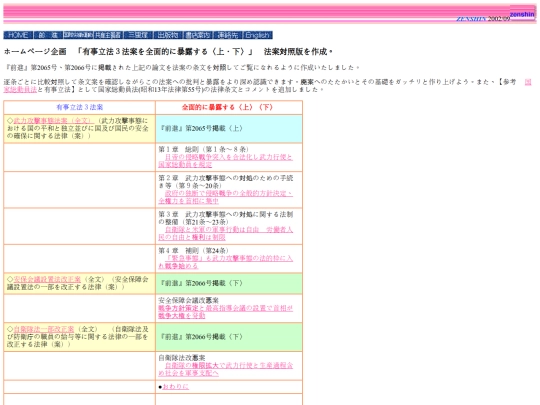Open the navigation button right of 前進
The width and height of the screenshot is (540, 405).
pyautogui.click(x=78, y=35)
